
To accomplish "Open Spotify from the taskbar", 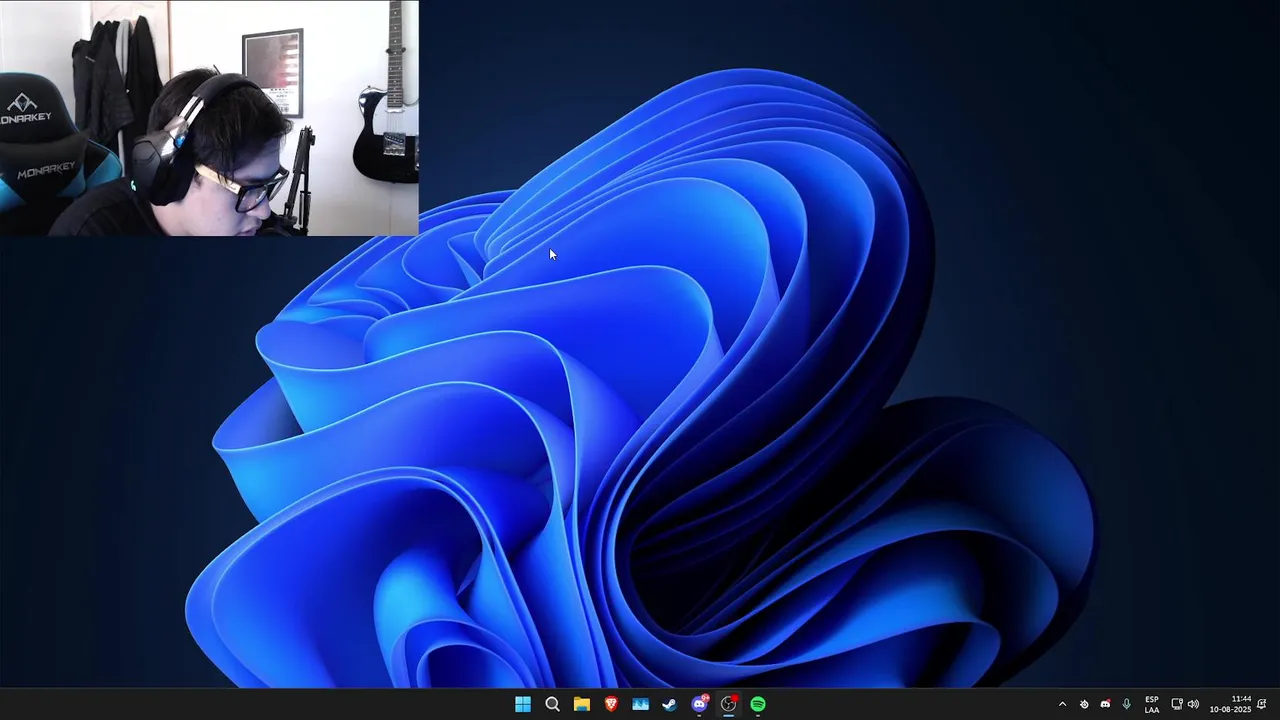I will pos(758,704).
